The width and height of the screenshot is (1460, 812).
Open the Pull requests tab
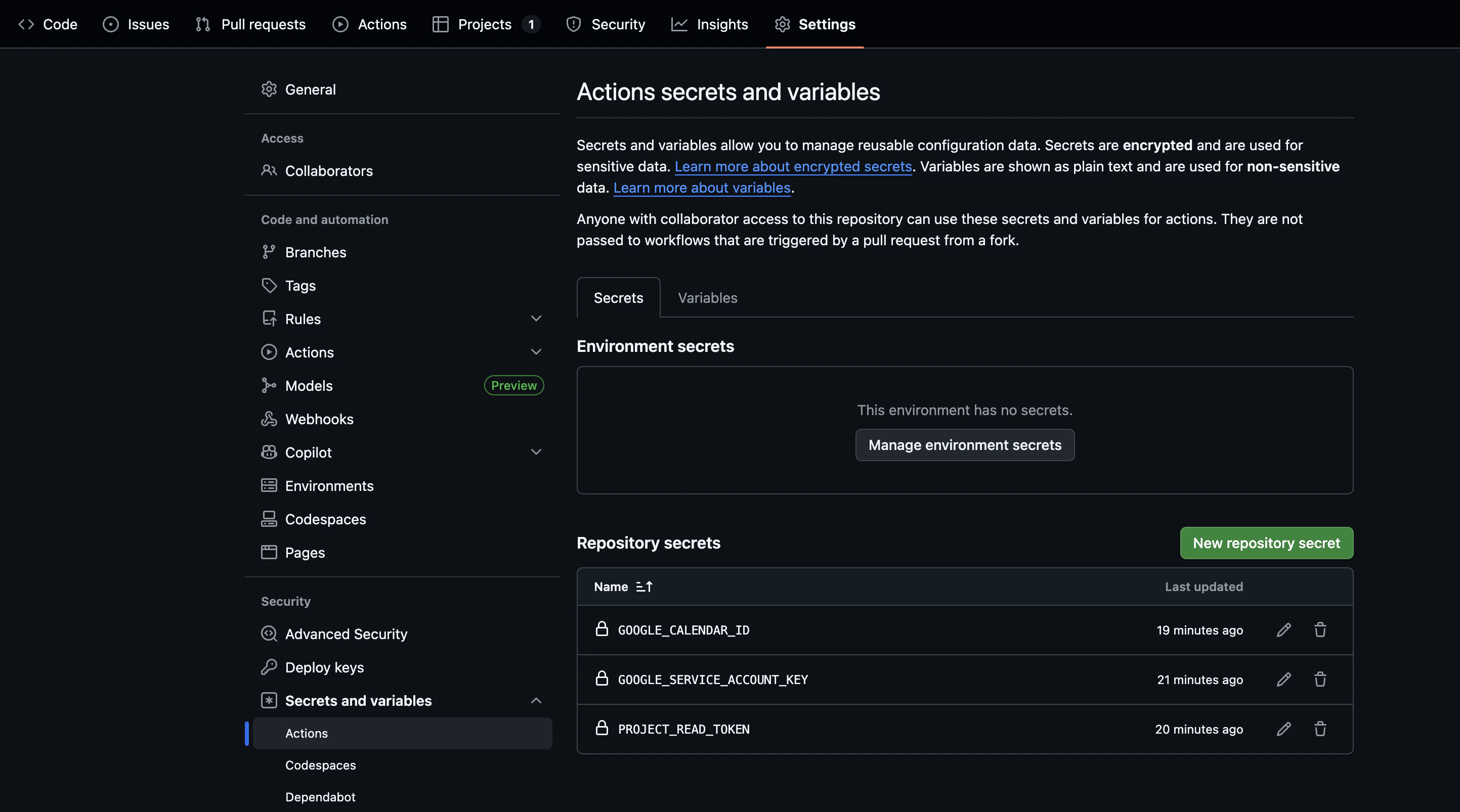(250, 24)
